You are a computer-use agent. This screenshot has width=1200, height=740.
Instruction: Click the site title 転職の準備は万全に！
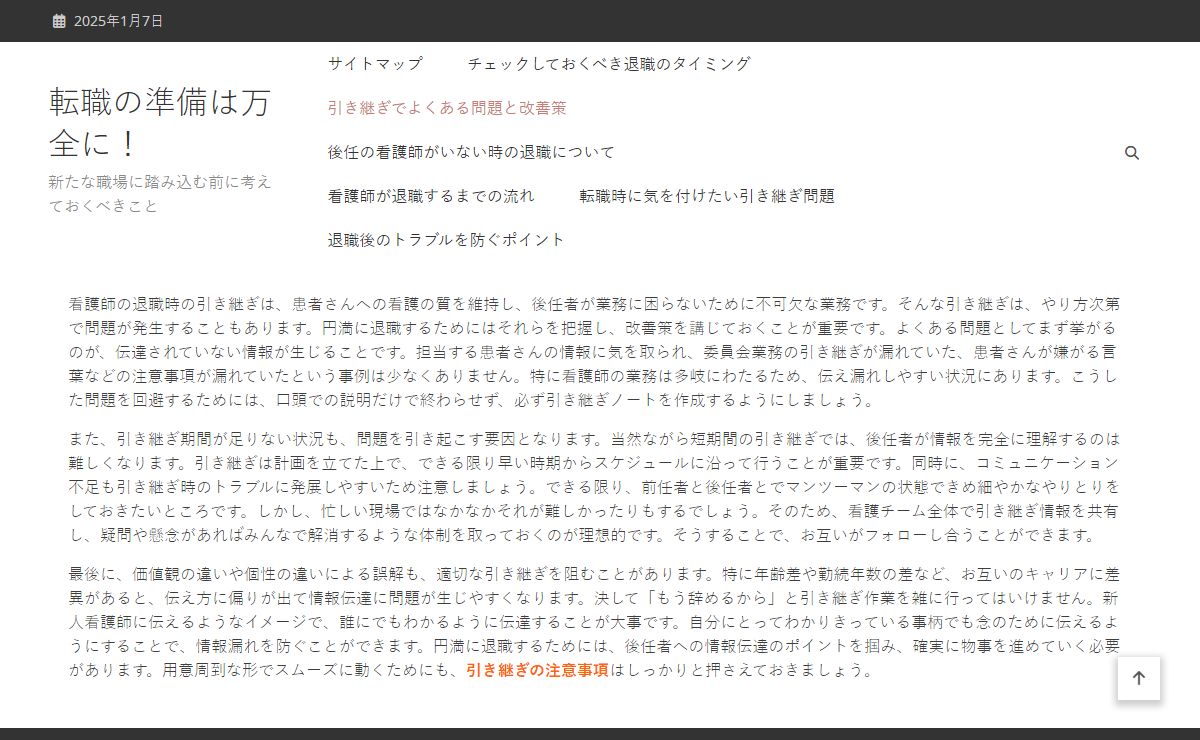pos(160,122)
